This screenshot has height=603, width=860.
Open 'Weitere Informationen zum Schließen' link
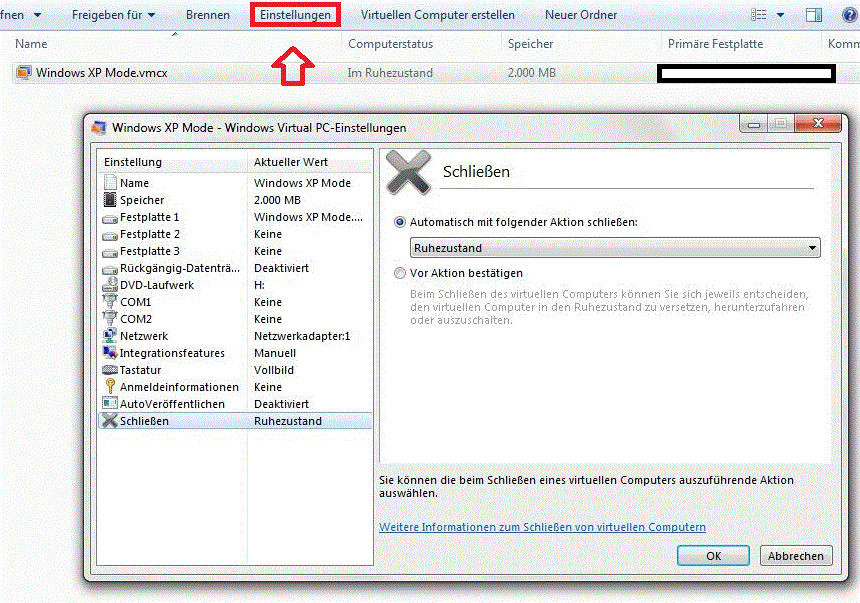point(542,527)
